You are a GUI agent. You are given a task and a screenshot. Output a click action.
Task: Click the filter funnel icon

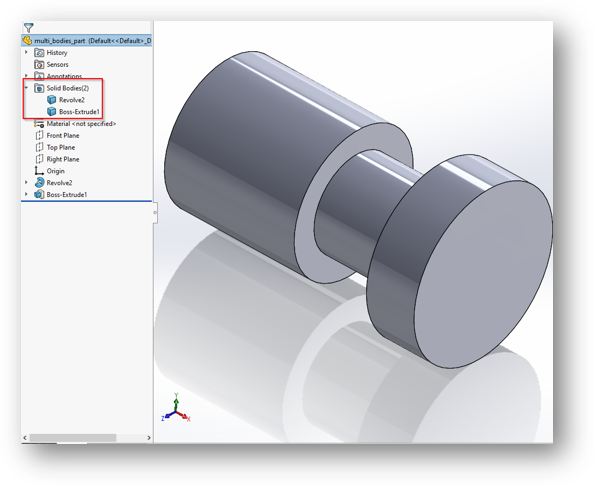pos(29,28)
